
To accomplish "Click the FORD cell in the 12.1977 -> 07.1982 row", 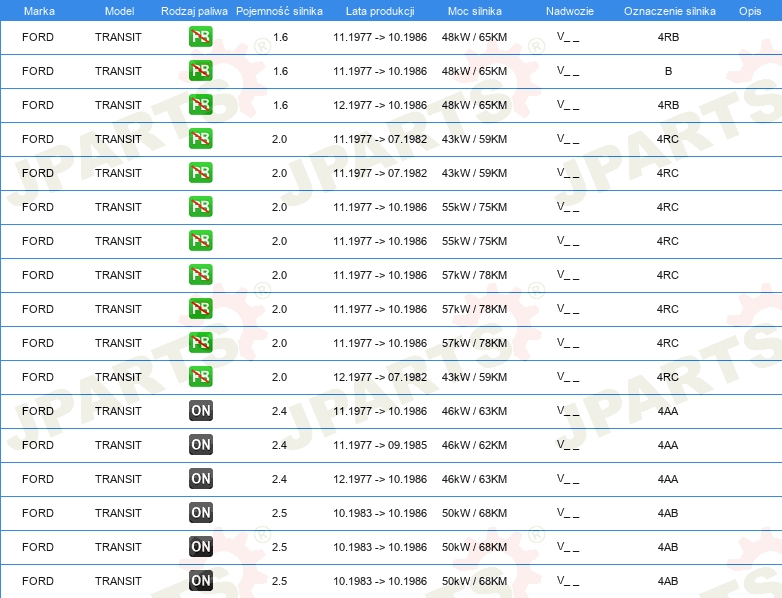I will [x=38, y=377].
